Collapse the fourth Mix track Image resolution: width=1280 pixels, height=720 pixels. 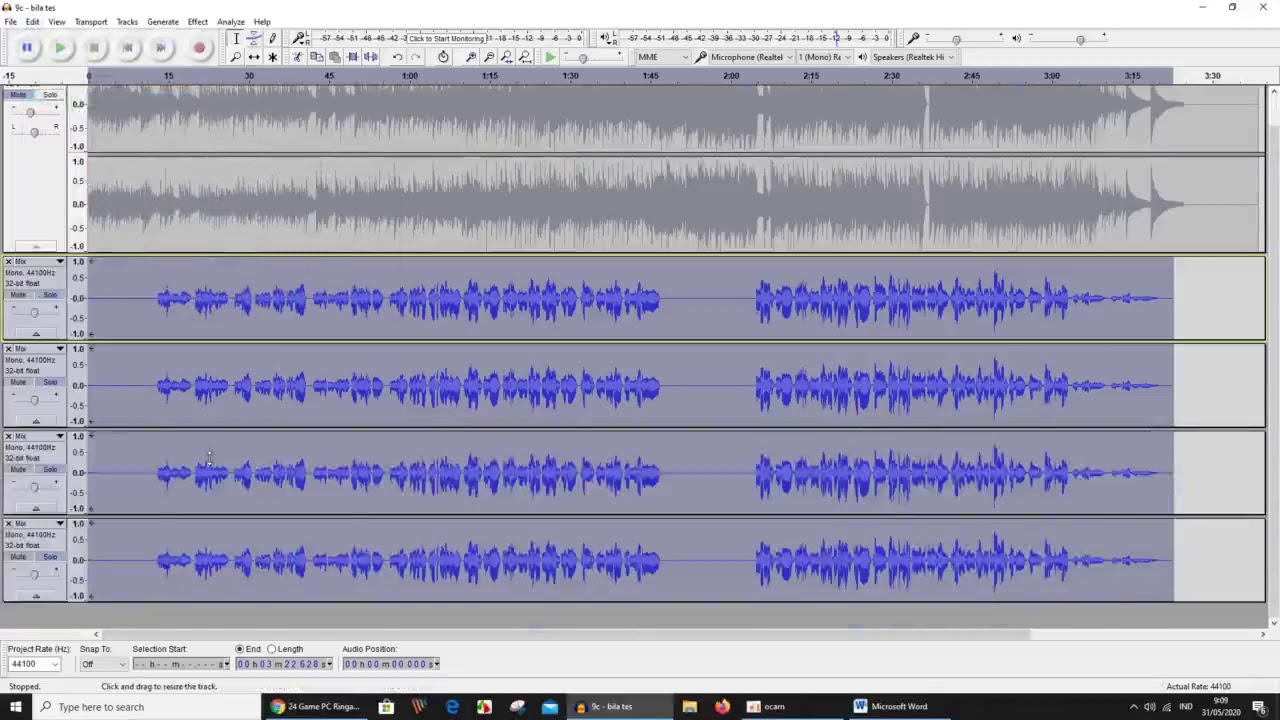point(35,596)
